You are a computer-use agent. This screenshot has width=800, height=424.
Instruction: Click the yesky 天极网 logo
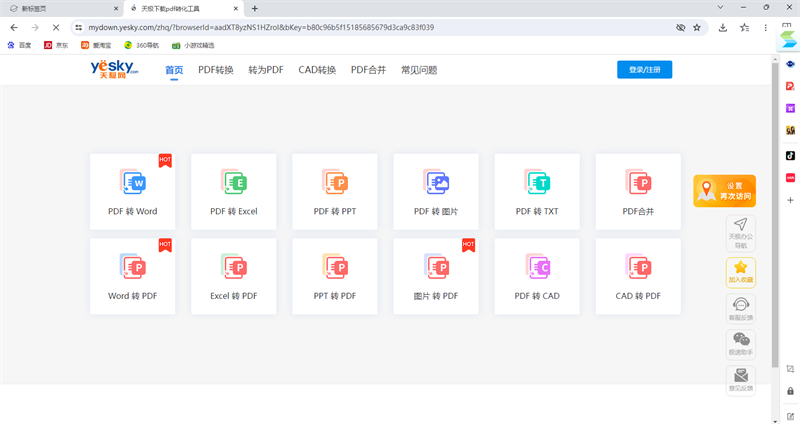coord(114,69)
